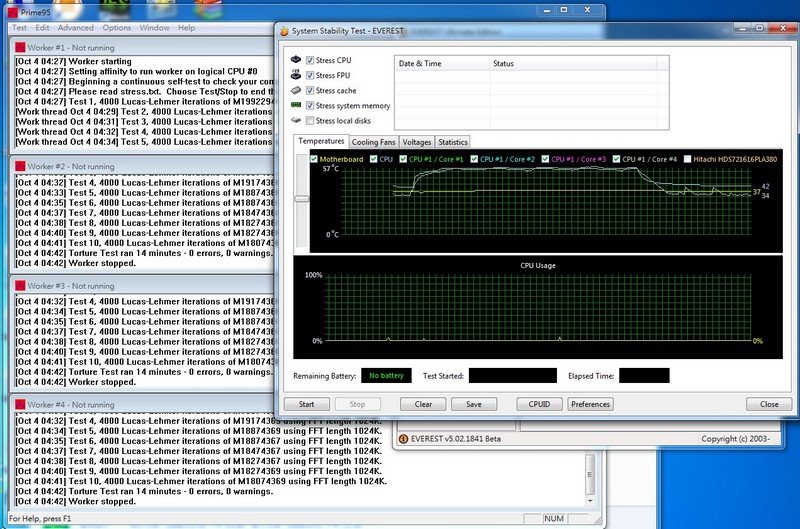
Task: Open the Prime95 Help menu
Action: (186, 28)
